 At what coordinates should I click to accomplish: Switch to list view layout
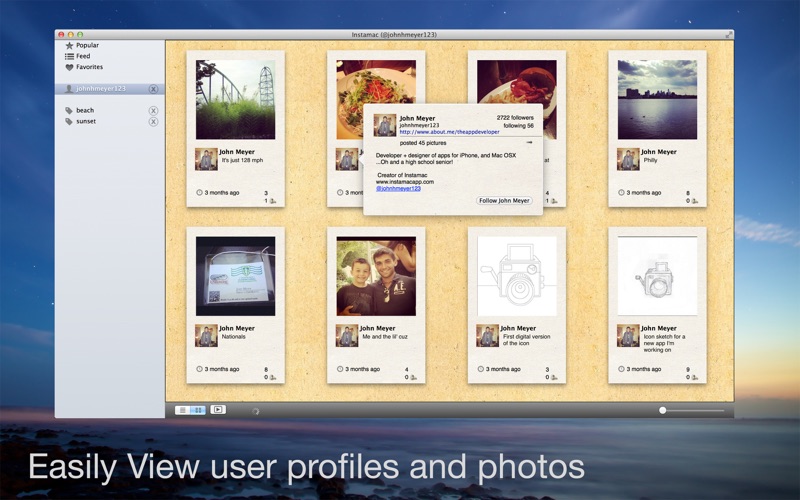pyautogui.click(x=183, y=410)
